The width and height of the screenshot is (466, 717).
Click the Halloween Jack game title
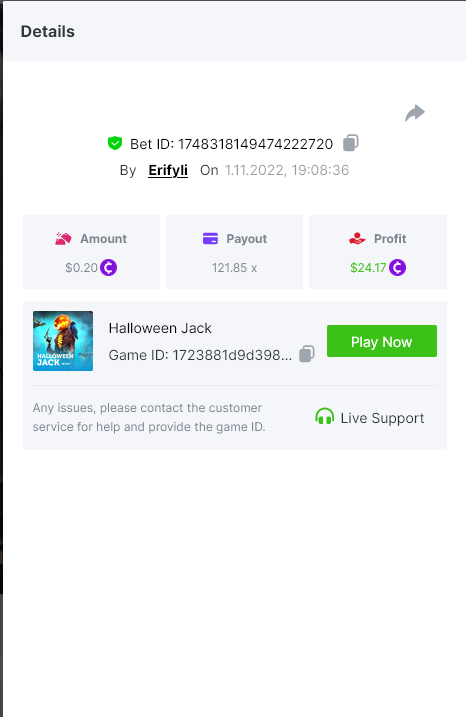(160, 328)
